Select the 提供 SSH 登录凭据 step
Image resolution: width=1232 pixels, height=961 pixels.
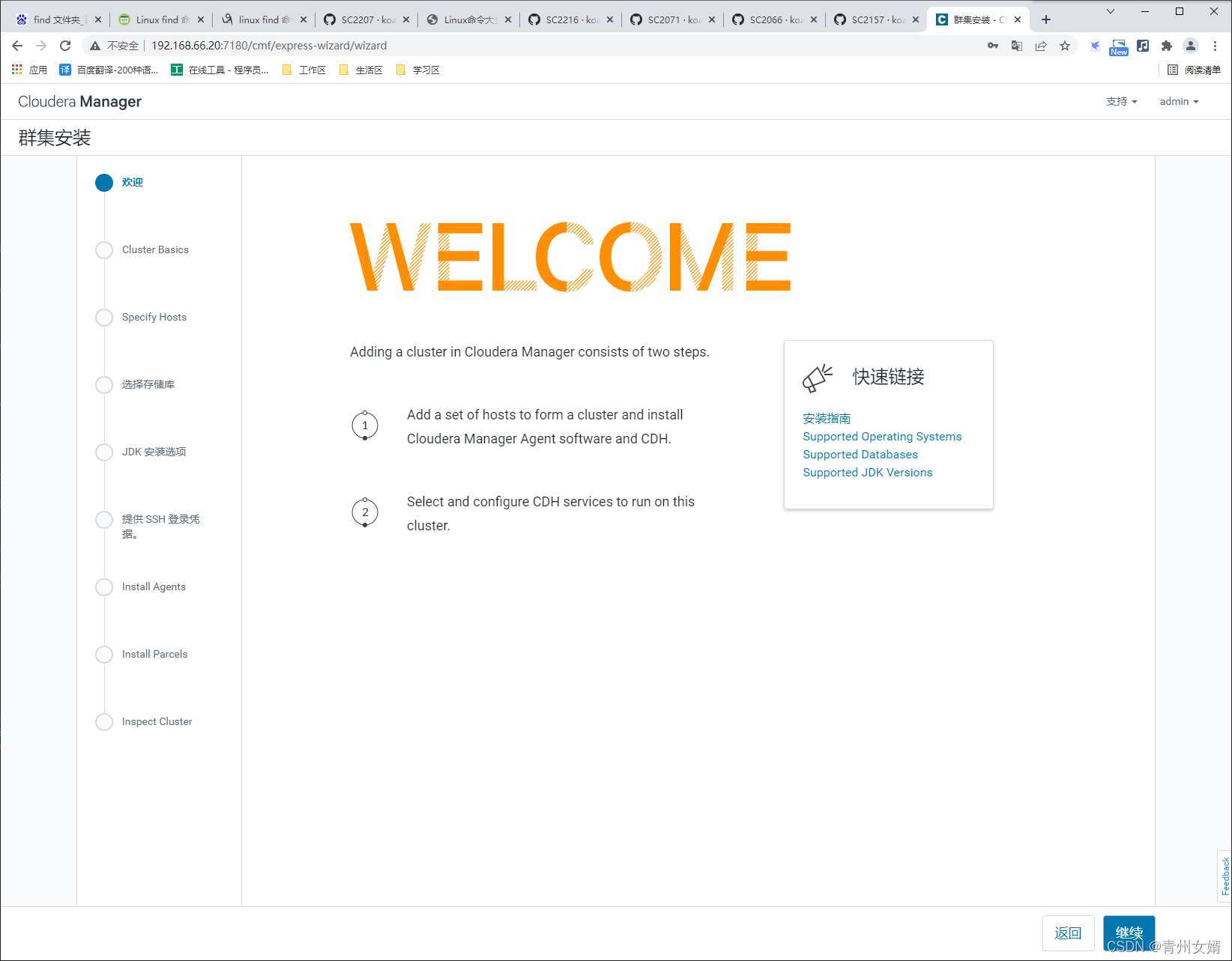[148, 526]
